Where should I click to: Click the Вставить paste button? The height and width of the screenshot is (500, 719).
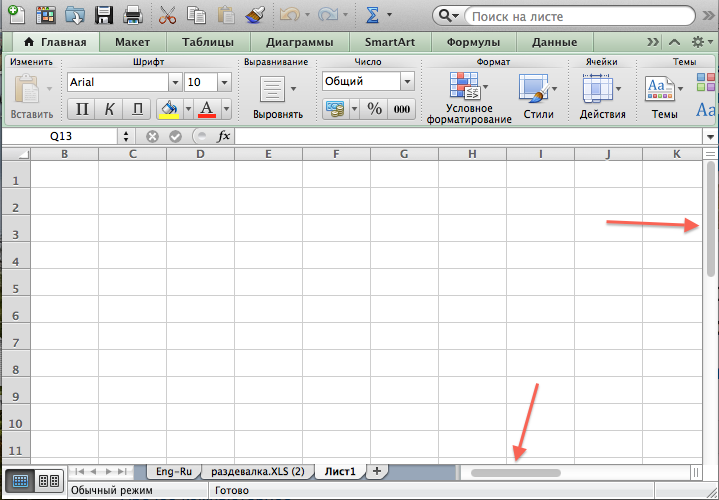(31, 95)
